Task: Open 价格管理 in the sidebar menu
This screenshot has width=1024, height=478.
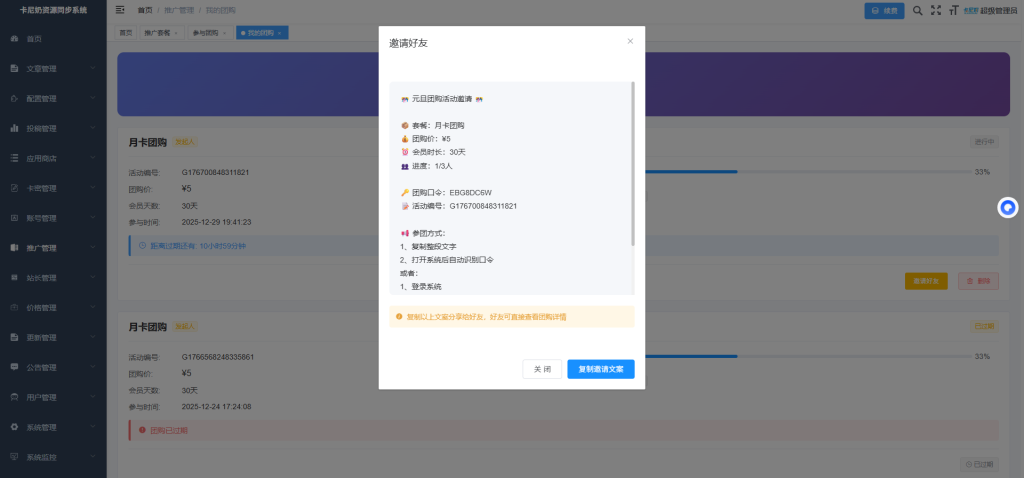Action: 53,308
